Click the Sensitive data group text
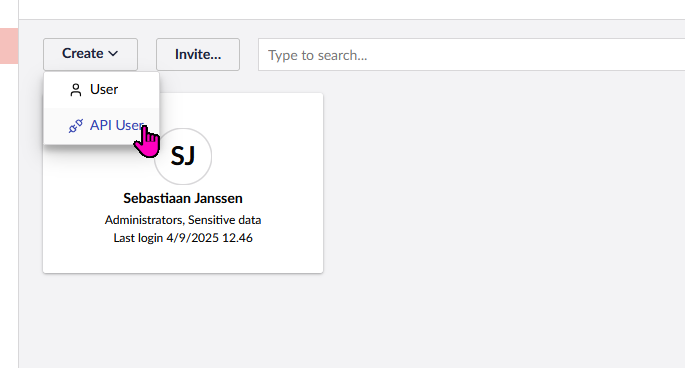The height and width of the screenshot is (368, 685). click(225, 220)
